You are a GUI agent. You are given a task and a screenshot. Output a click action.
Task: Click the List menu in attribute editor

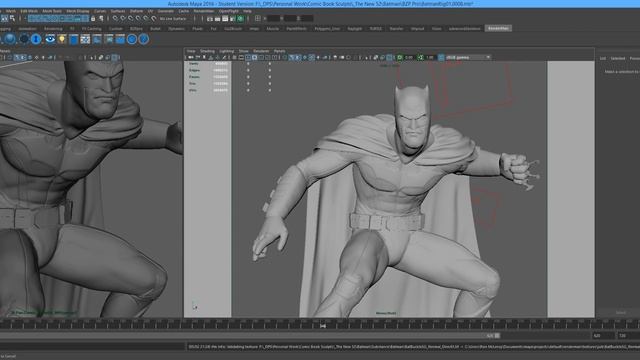(x=602, y=58)
